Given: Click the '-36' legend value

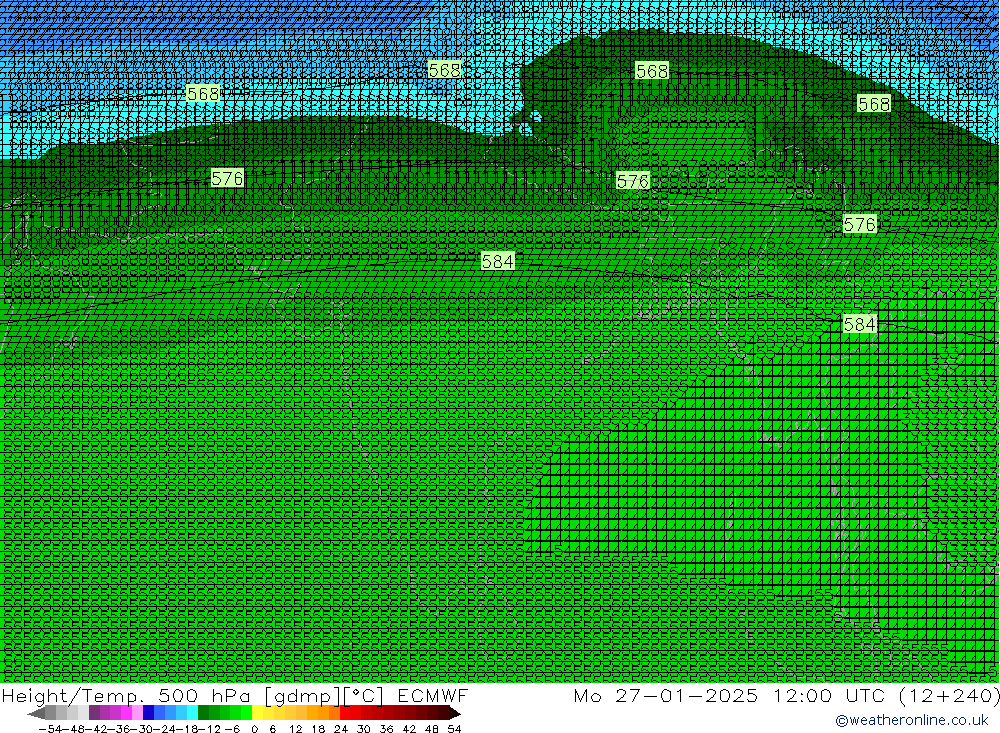Looking at the screenshot, I should (119, 729).
